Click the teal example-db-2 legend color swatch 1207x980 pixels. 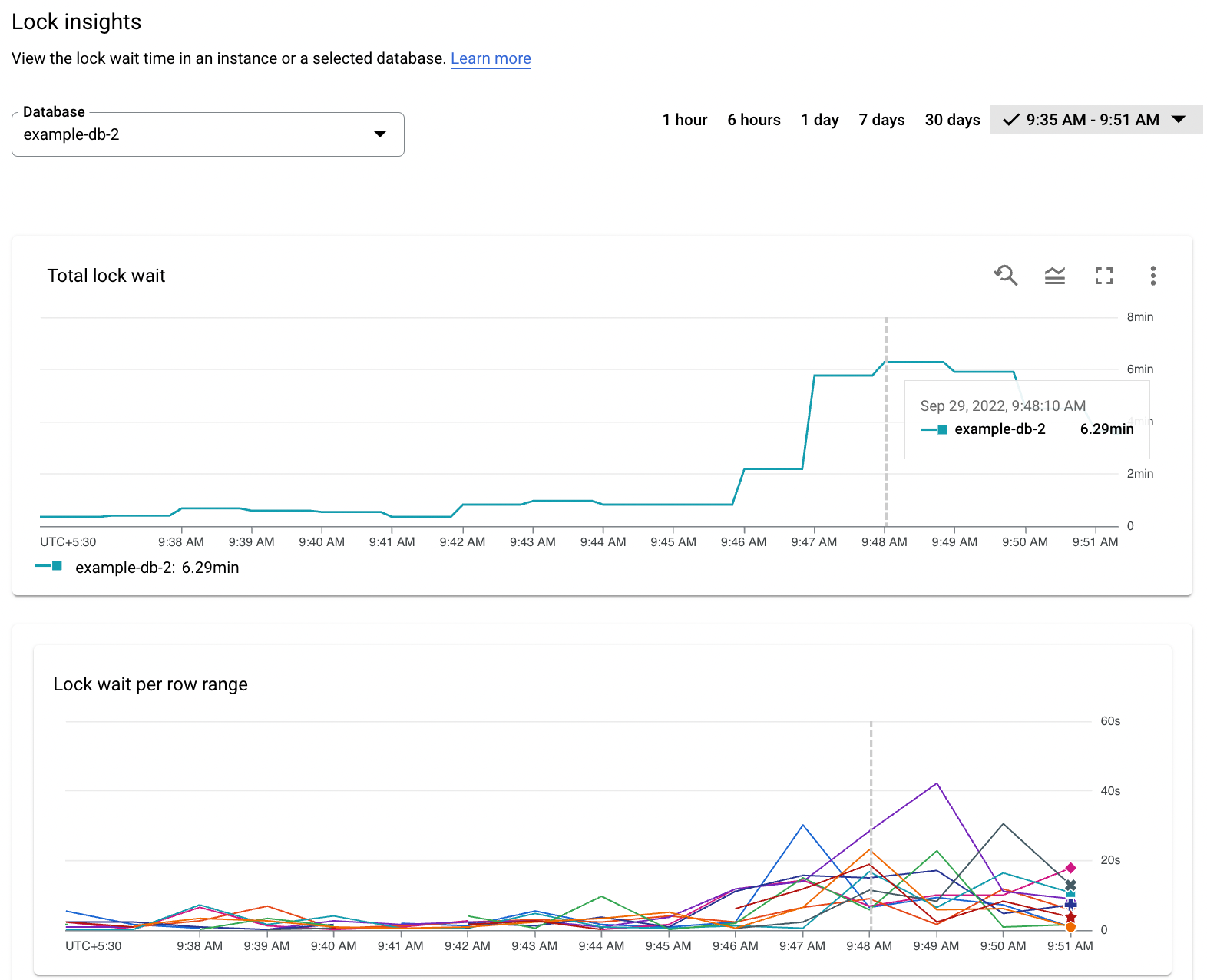tap(56, 566)
